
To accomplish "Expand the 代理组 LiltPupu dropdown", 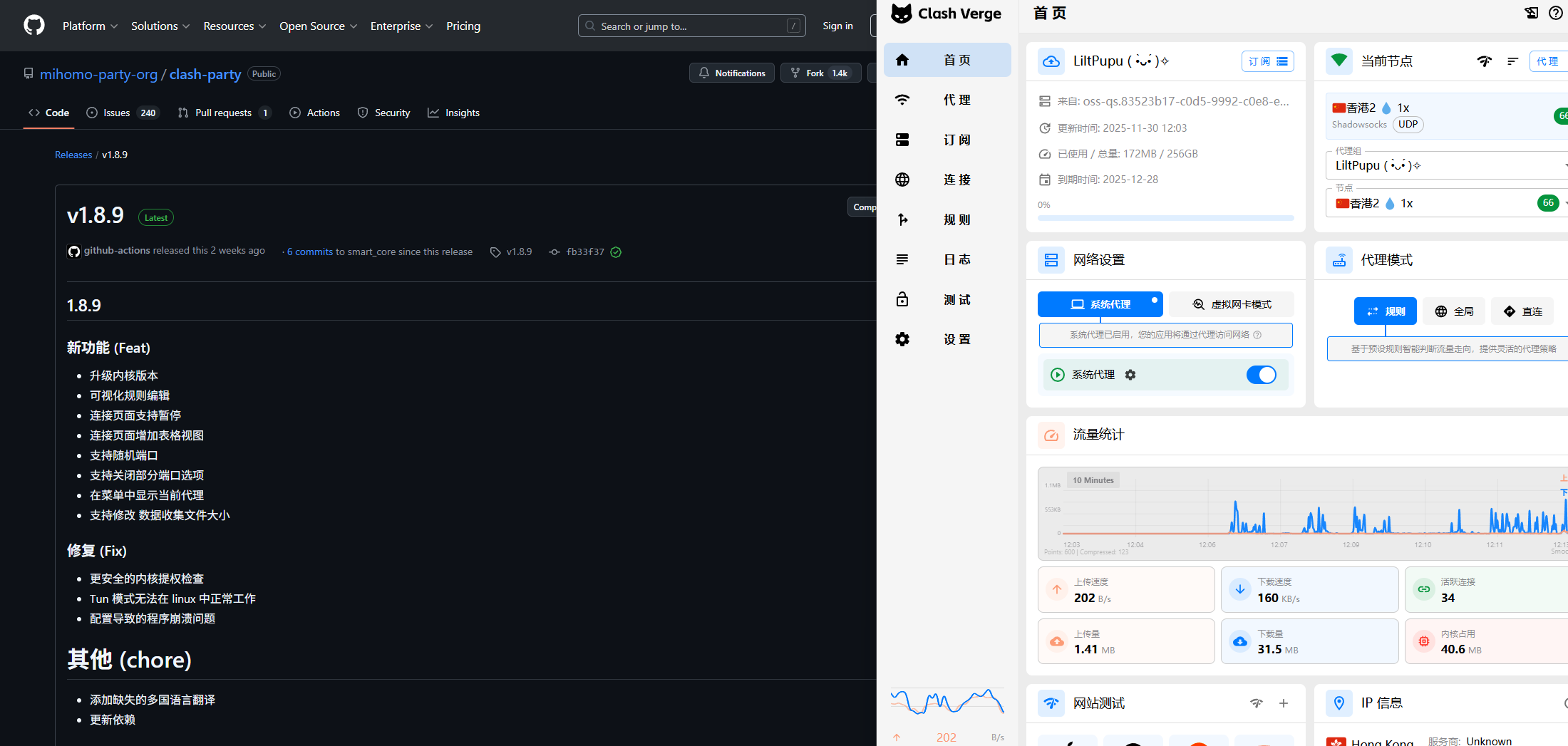I will pyautogui.click(x=1447, y=165).
